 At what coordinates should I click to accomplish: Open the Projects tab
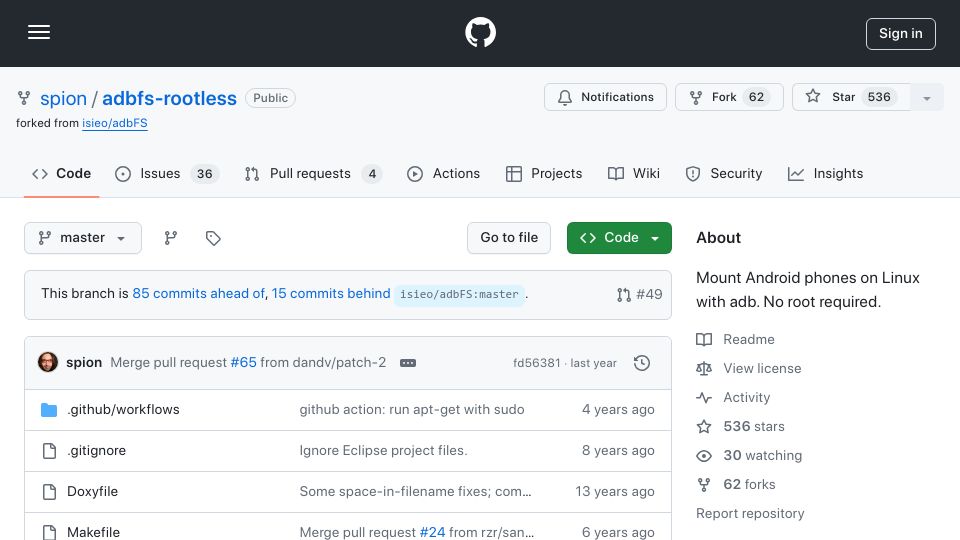coord(544,174)
